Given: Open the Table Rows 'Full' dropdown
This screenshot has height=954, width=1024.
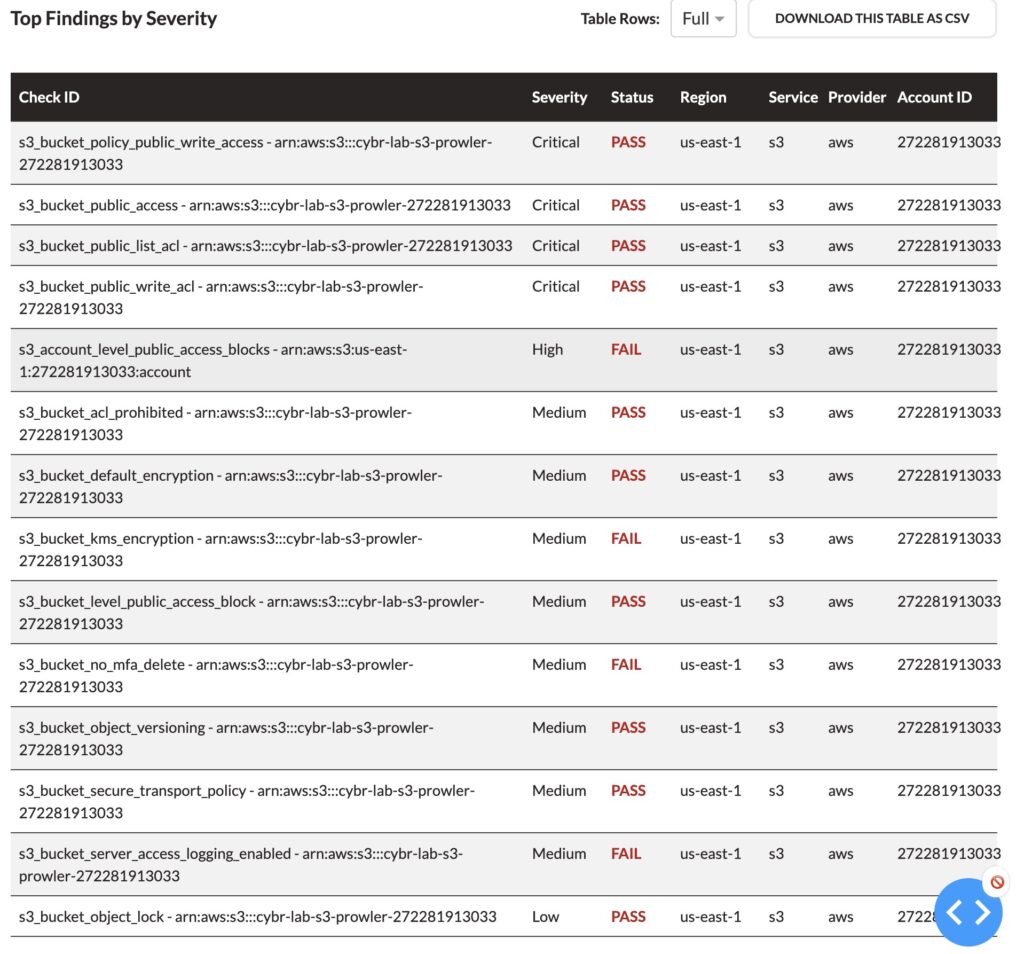Looking at the screenshot, I should [x=703, y=18].
